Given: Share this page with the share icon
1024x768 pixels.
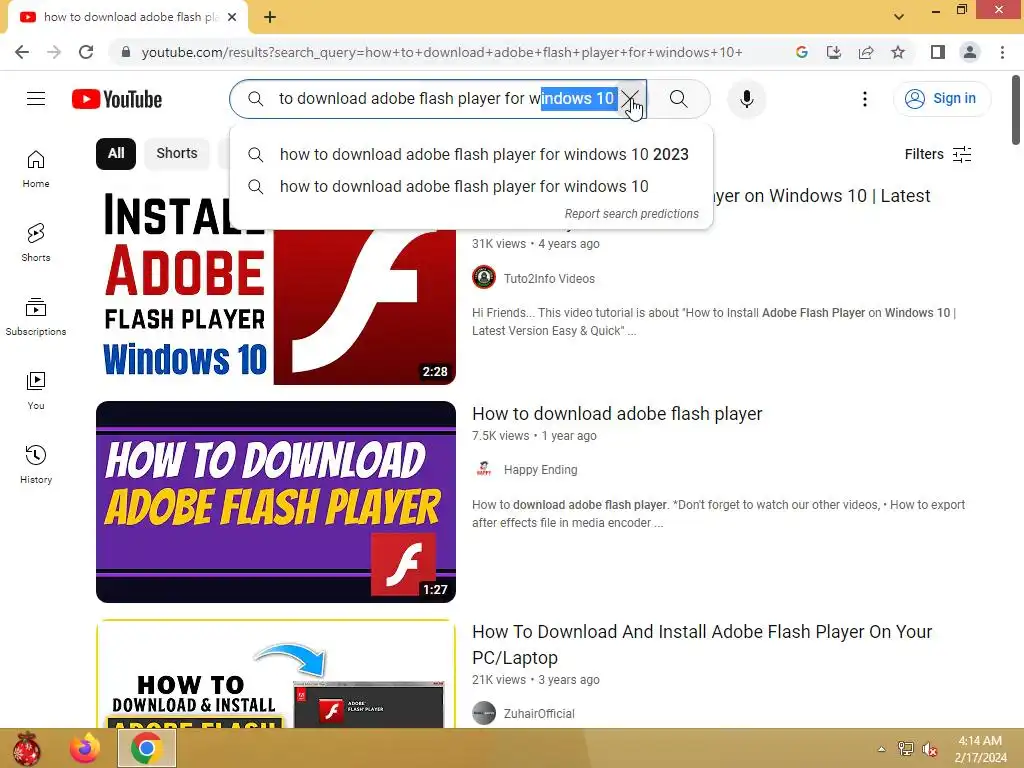Looking at the screenshot, I should pyautogui.click(x=866, y=52).
